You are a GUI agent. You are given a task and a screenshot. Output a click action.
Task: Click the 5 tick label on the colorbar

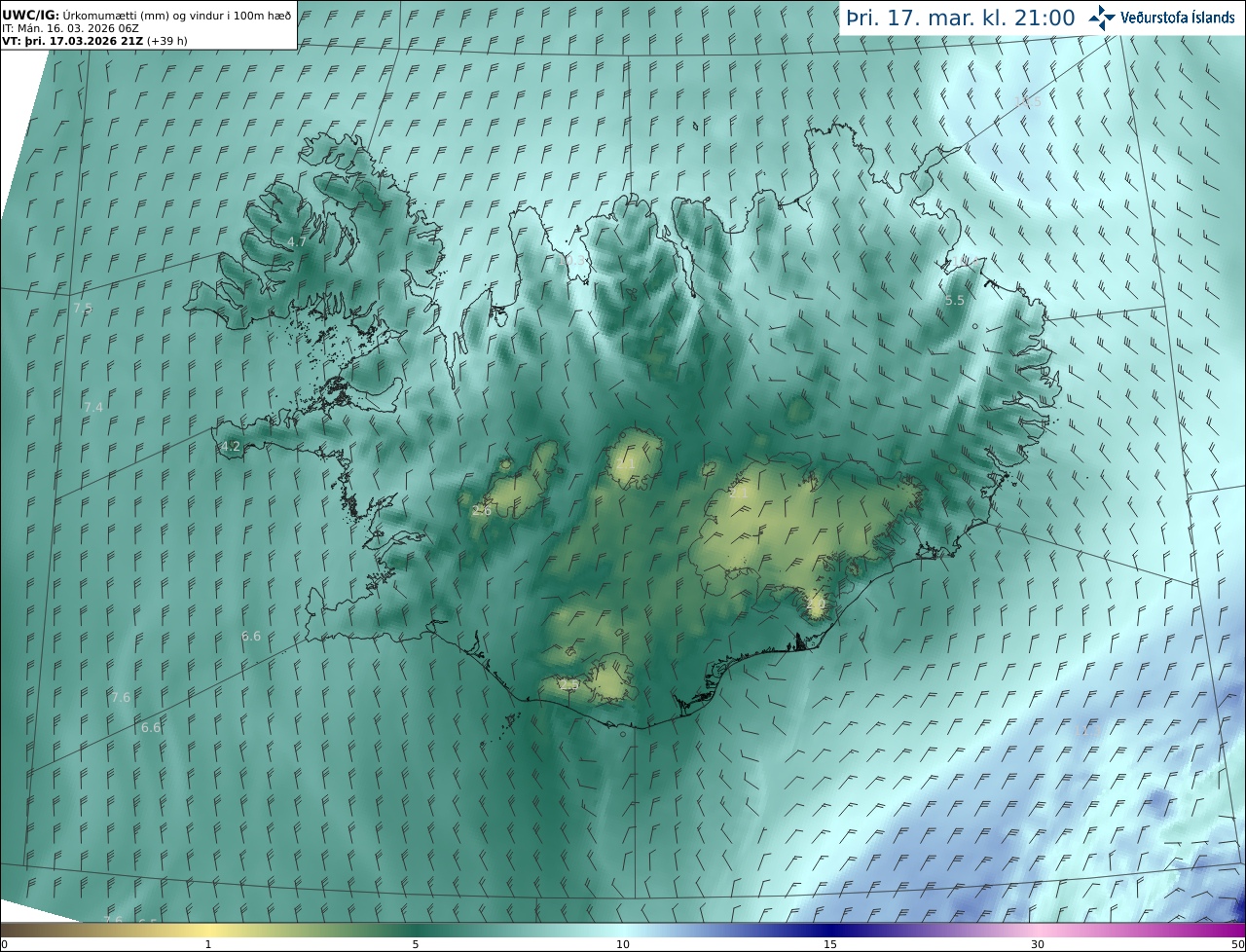(416, 944)
